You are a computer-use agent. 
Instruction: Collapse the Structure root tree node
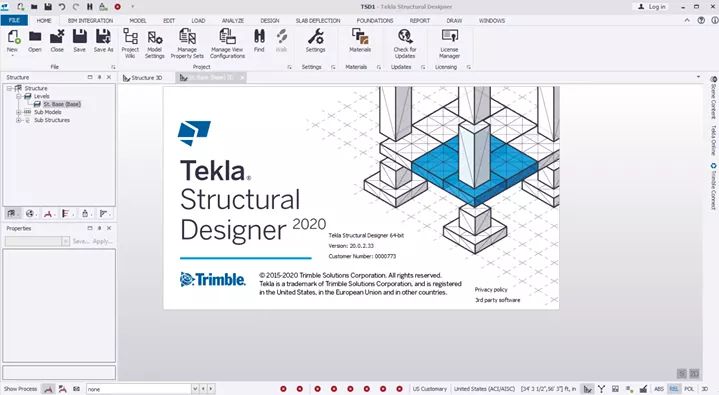[9, 88]
